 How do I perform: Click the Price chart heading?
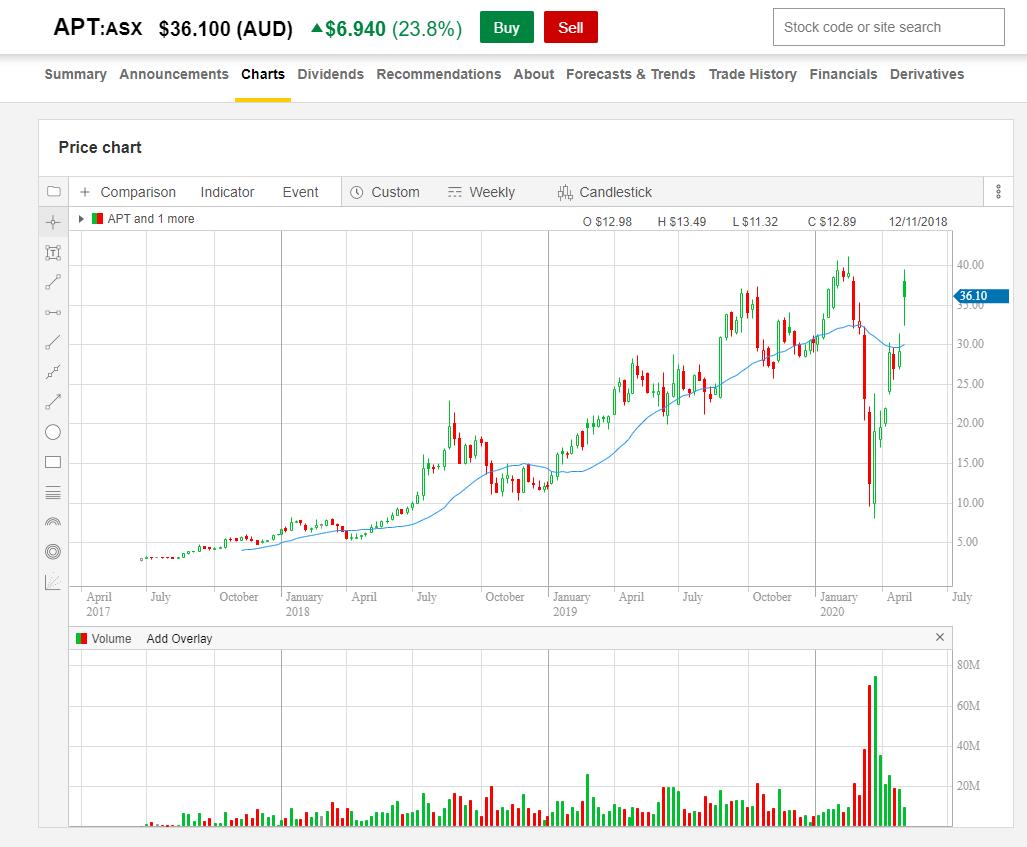[x=100, y=147]
